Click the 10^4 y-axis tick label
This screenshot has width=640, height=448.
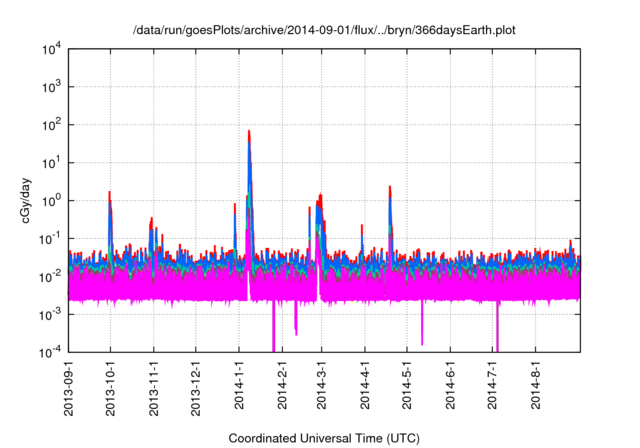pos(50,49)
